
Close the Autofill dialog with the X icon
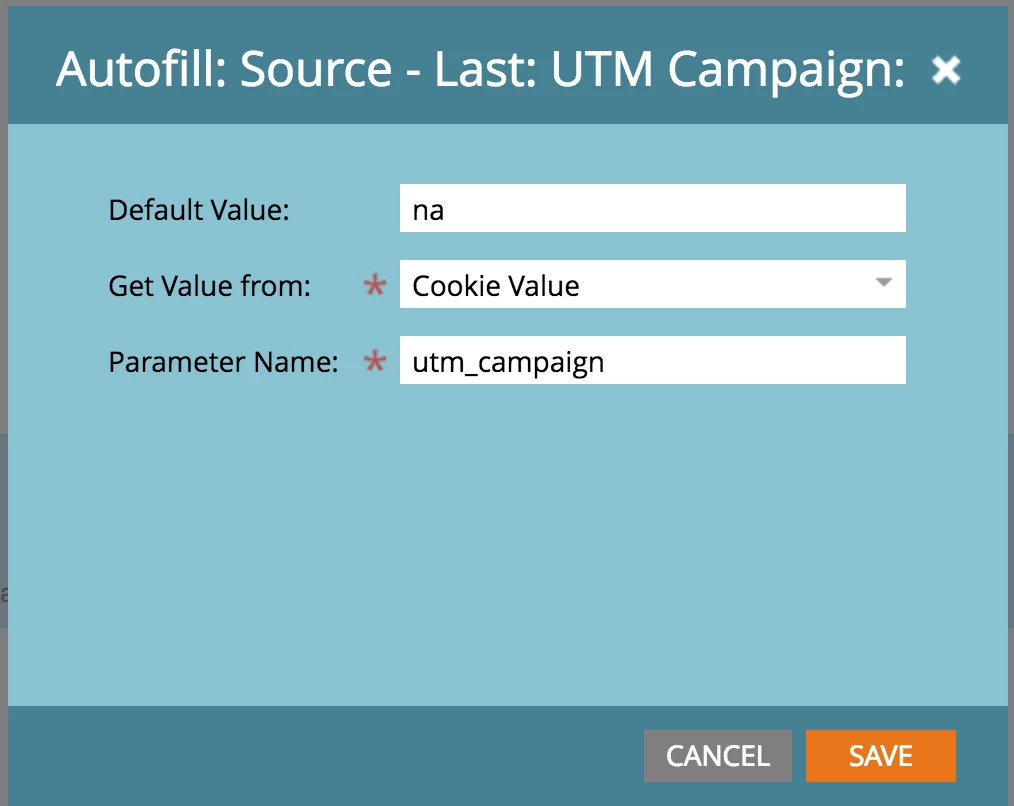[x=945, y=69]
